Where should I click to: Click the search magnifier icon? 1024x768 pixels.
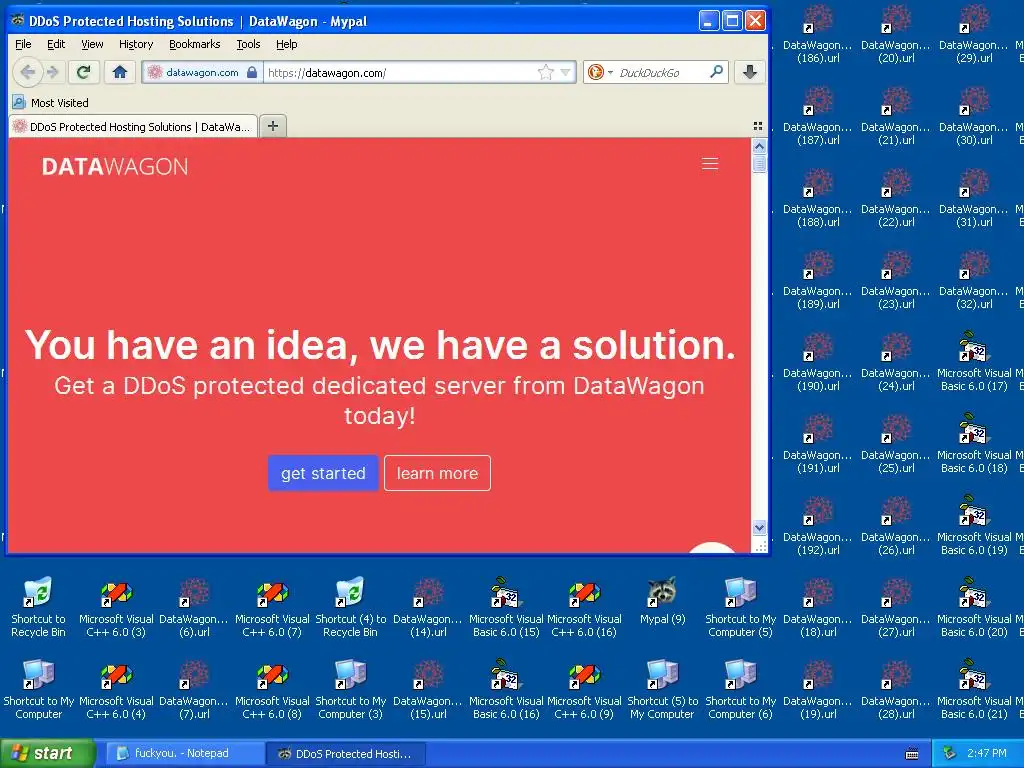(716, 72)
